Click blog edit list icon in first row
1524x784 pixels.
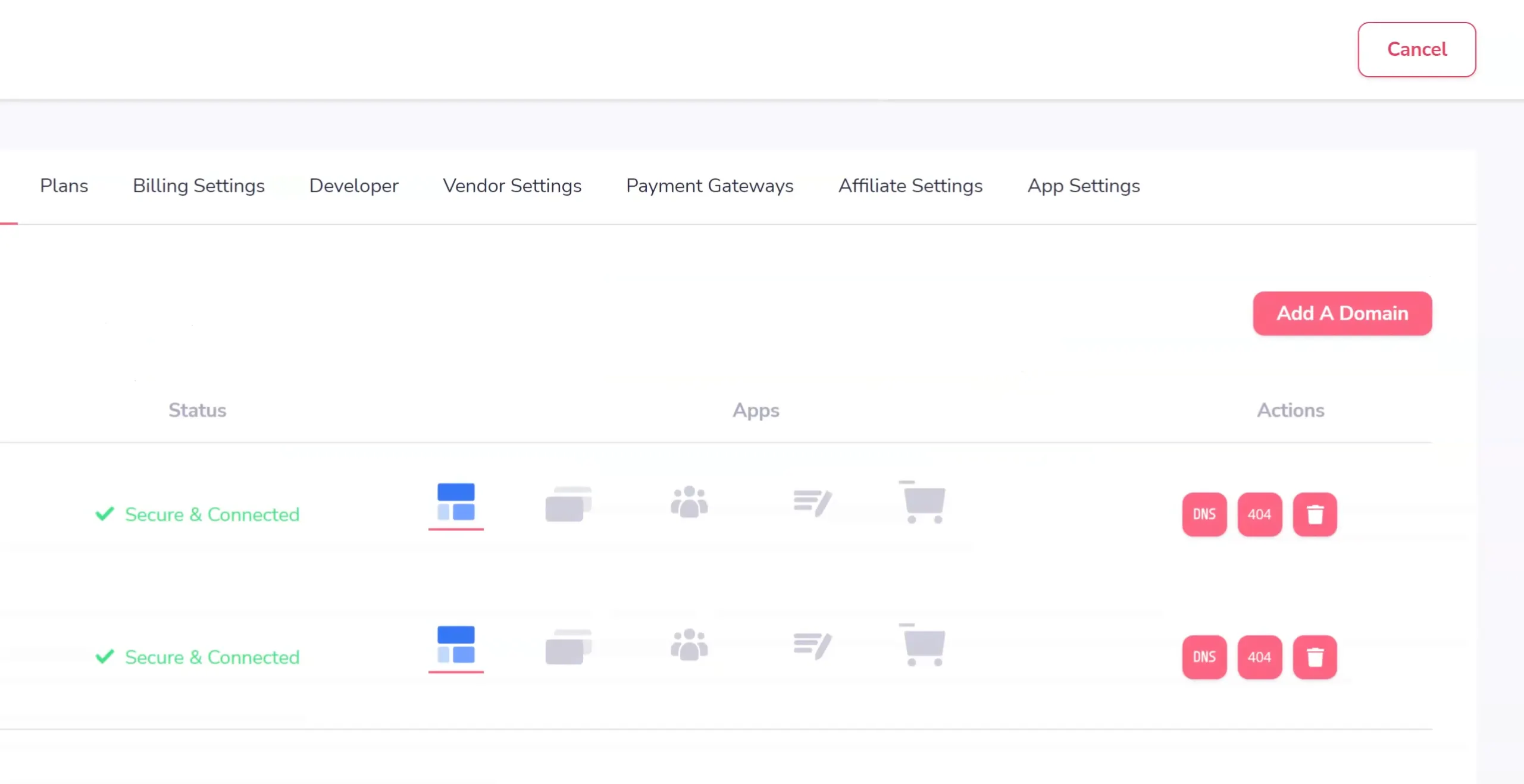coord(812,503)
